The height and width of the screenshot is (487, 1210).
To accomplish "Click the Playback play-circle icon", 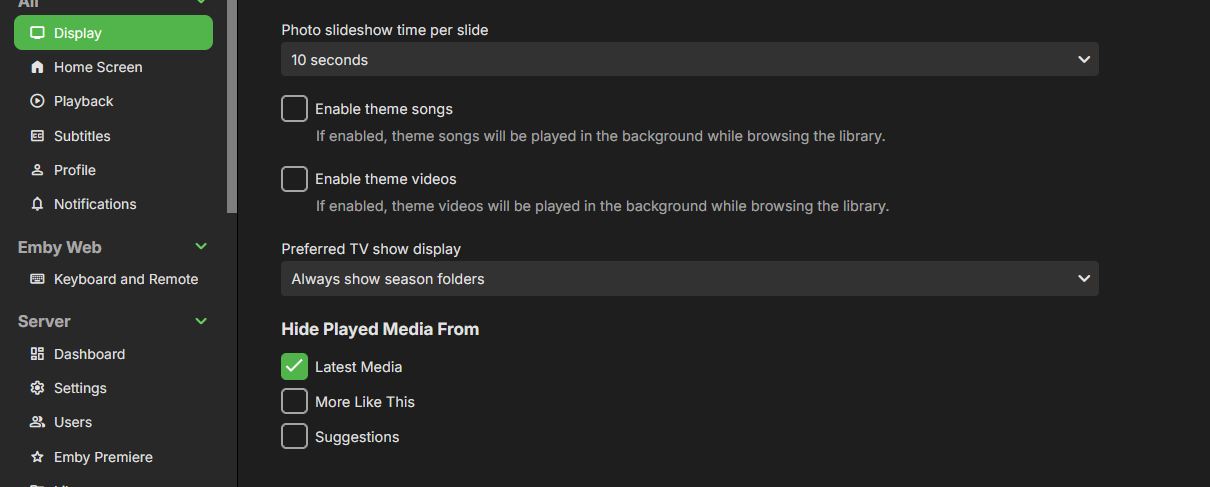I will (x=38, y=101).
